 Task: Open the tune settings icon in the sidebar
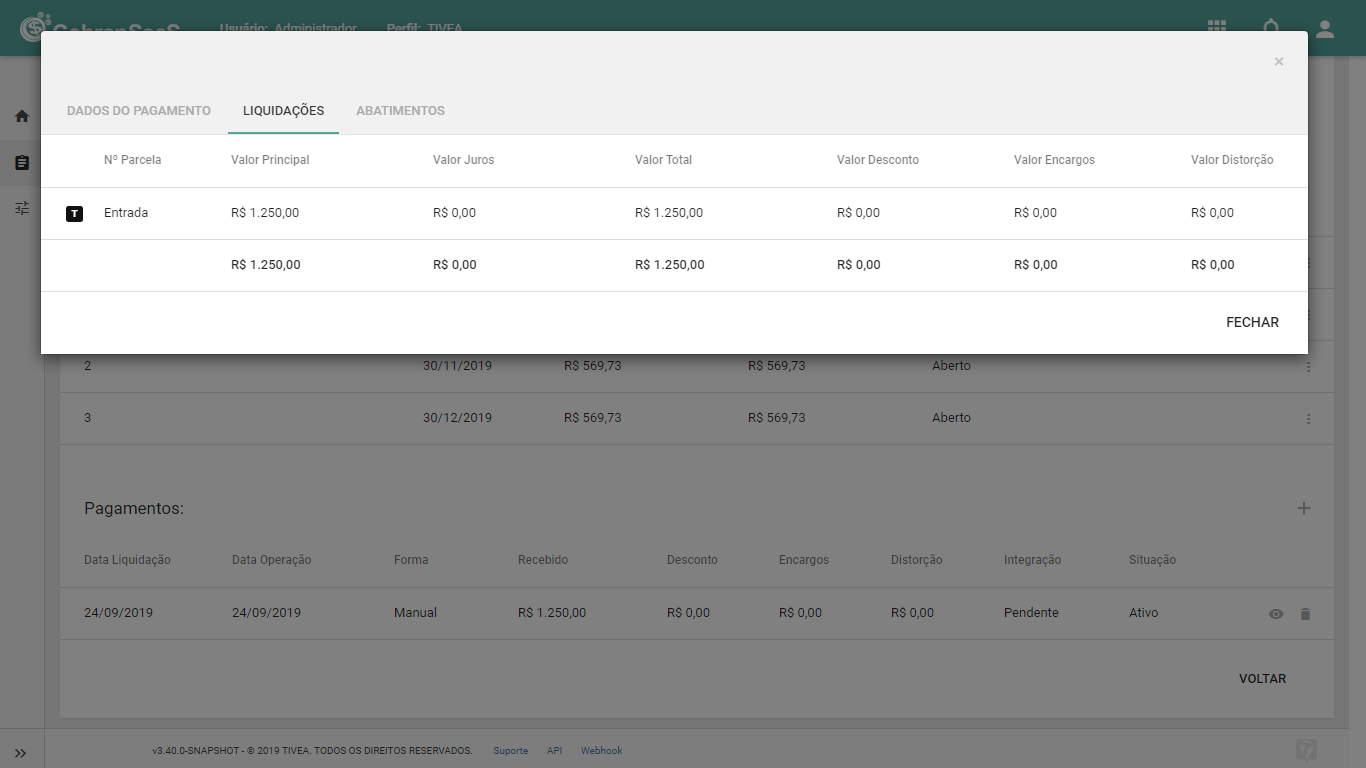[x=22, y=208]
